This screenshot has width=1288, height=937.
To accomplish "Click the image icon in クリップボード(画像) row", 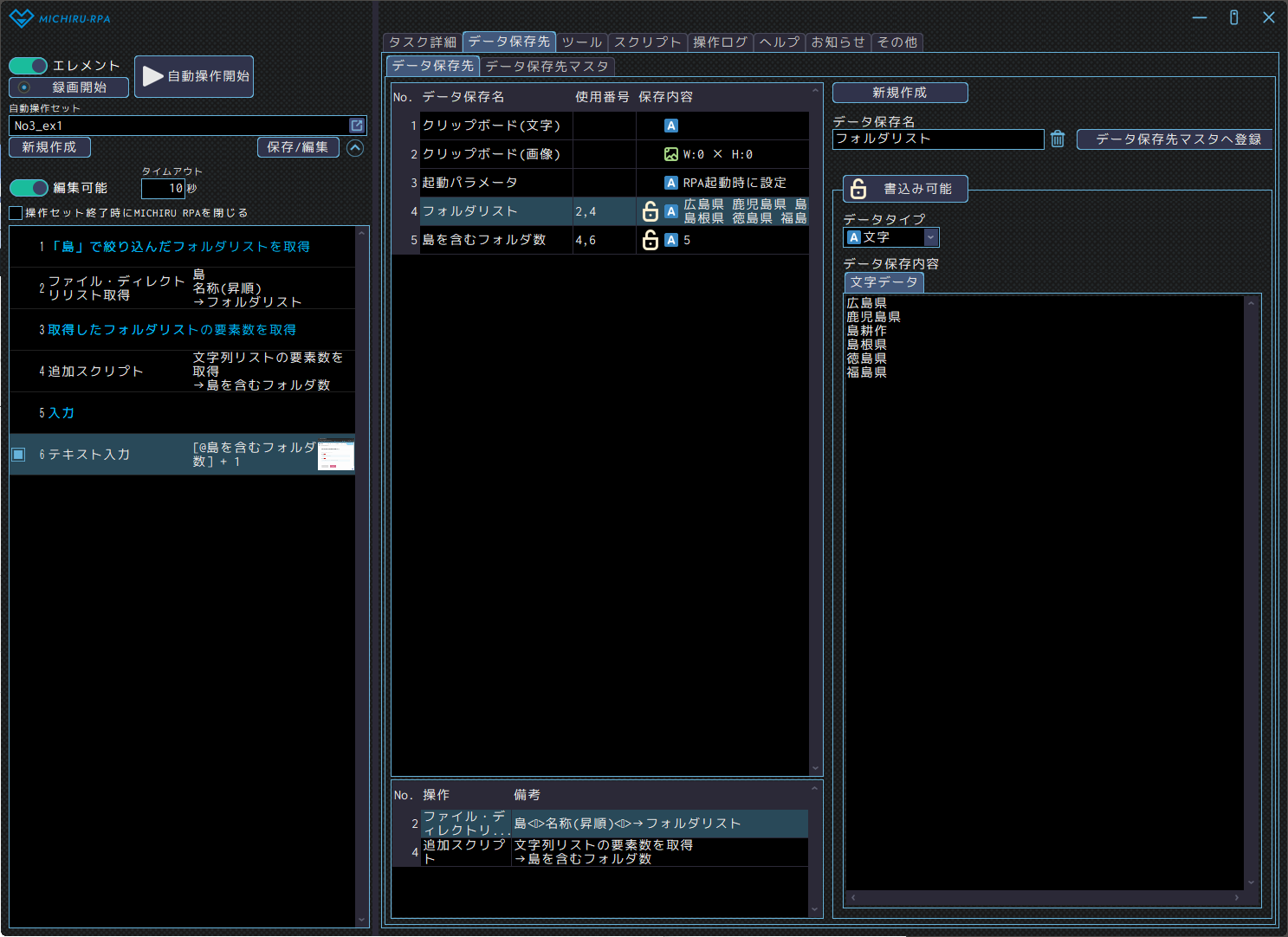I will [x=670, y=154].
